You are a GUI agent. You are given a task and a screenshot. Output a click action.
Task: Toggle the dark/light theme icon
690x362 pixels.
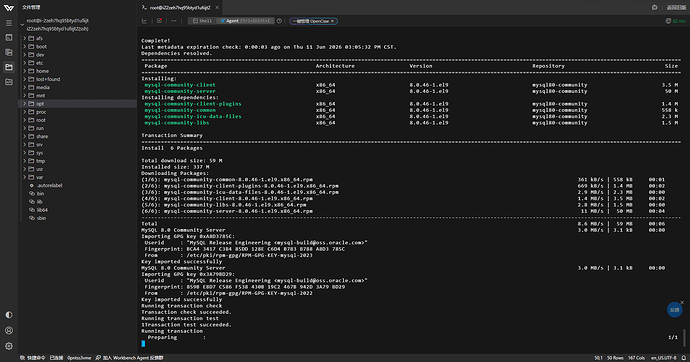coord(9,315)
